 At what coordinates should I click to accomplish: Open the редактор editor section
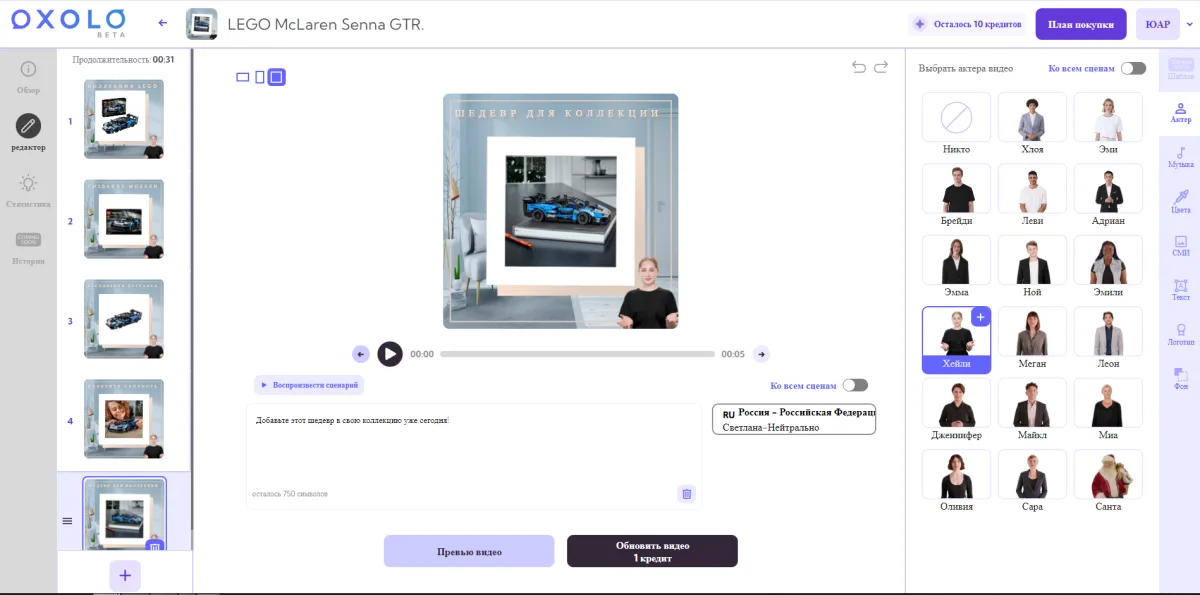pyautogui.click(x=28, y=133)
